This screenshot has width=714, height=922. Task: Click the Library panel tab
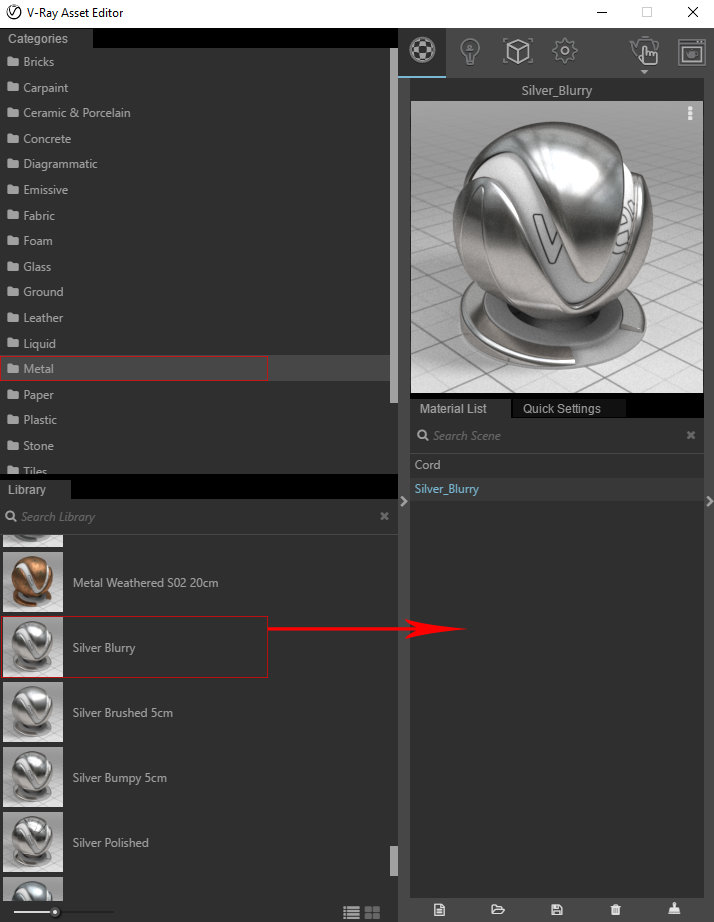click(x=35, y=490)
